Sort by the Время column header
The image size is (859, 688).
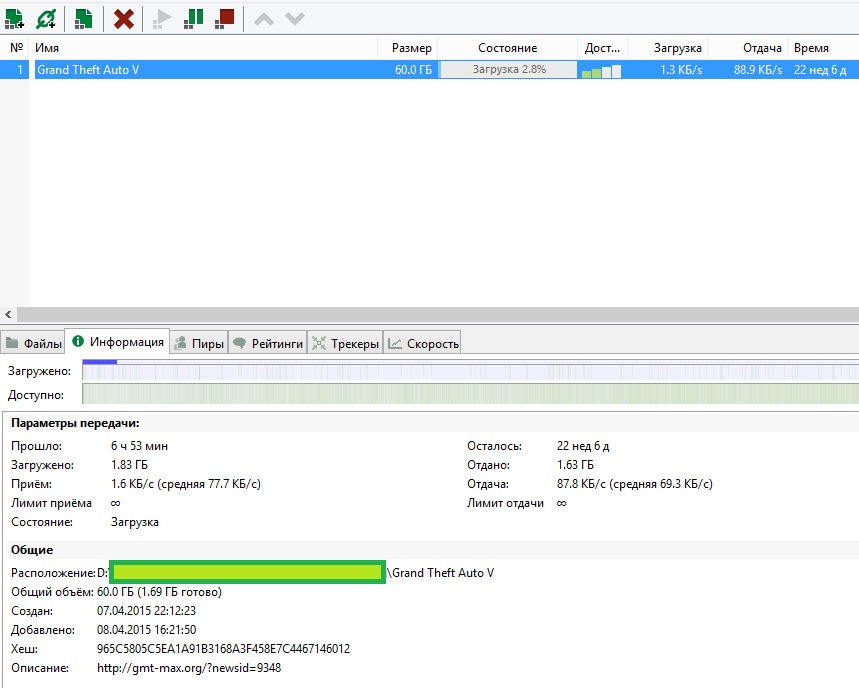[823, 48]
